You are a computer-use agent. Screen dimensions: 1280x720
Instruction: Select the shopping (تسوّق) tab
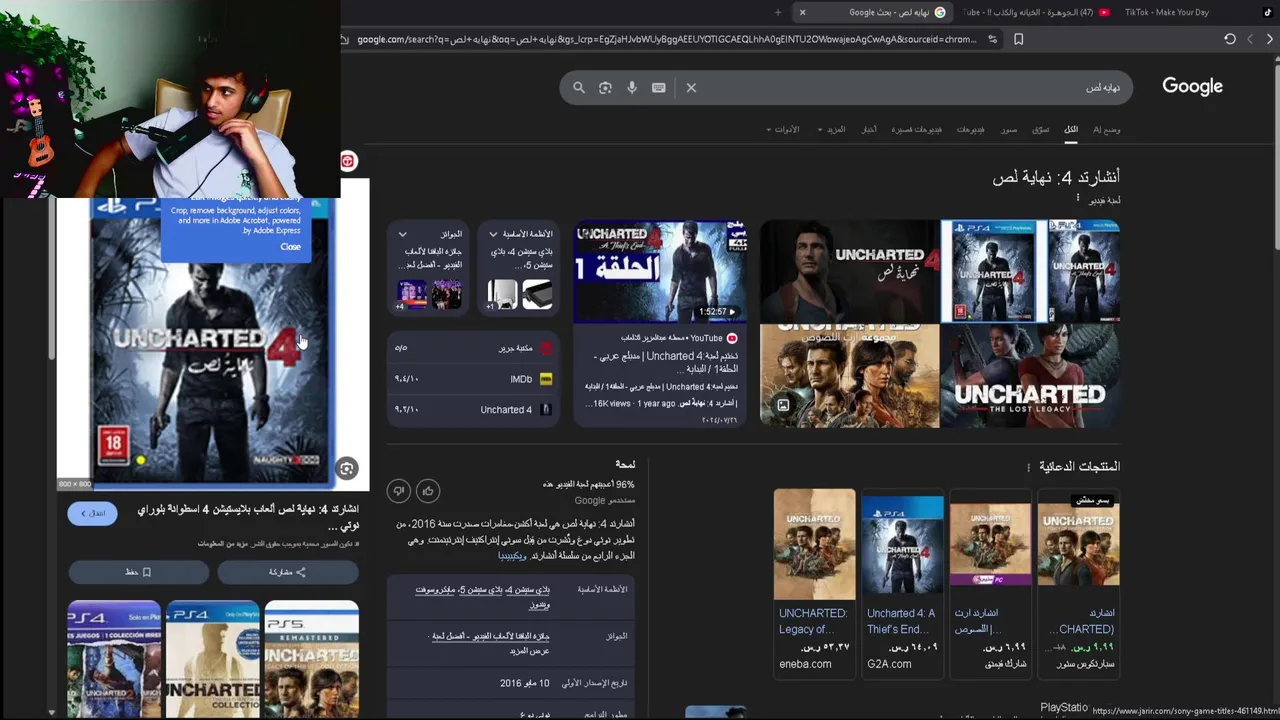1040,129
